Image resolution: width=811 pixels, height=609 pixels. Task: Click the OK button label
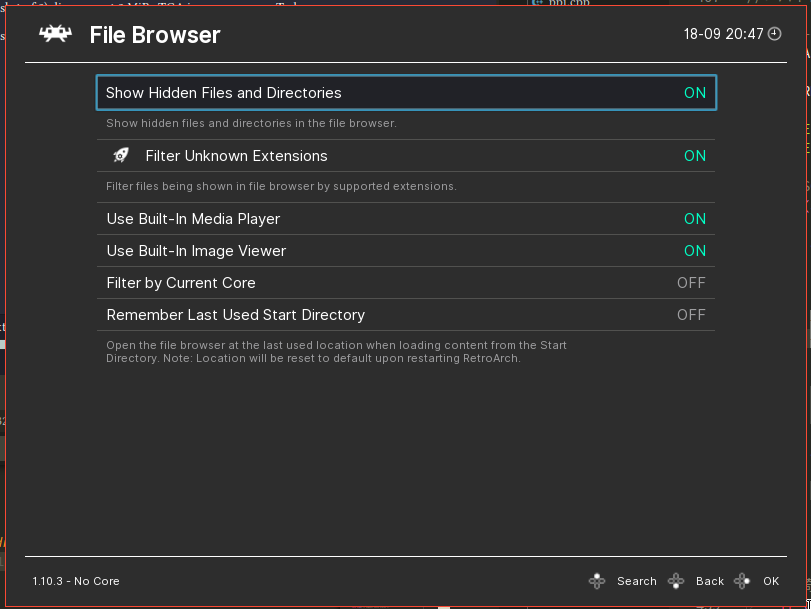pyautogui.click(x=771, y=581)
